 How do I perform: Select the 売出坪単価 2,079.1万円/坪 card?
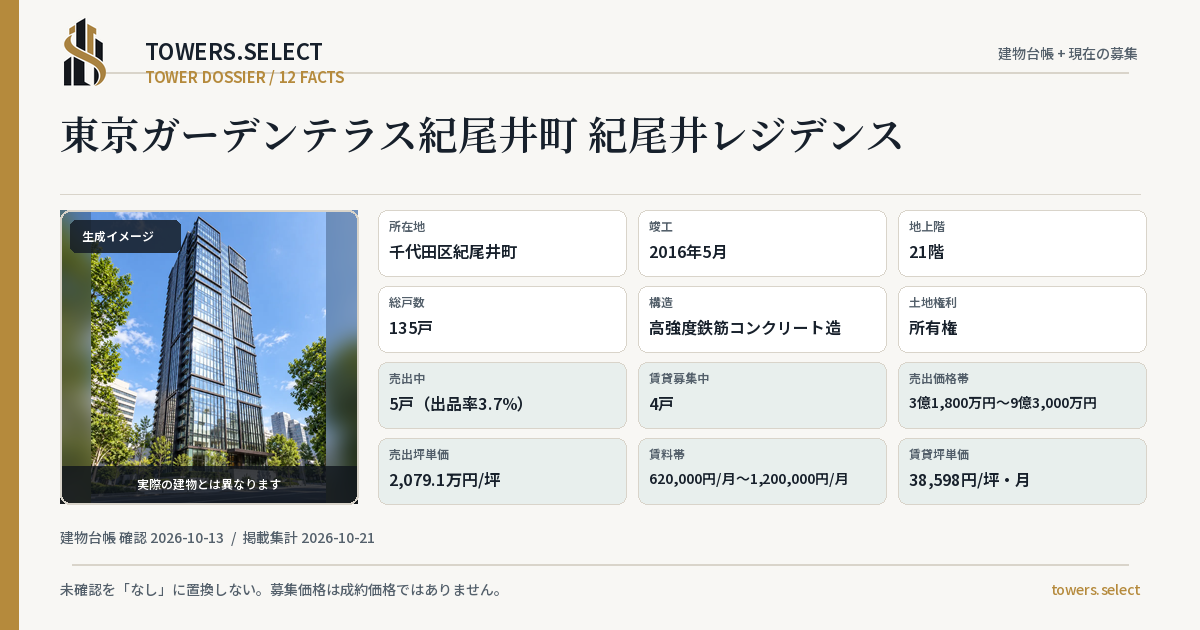tap(502, 471)
